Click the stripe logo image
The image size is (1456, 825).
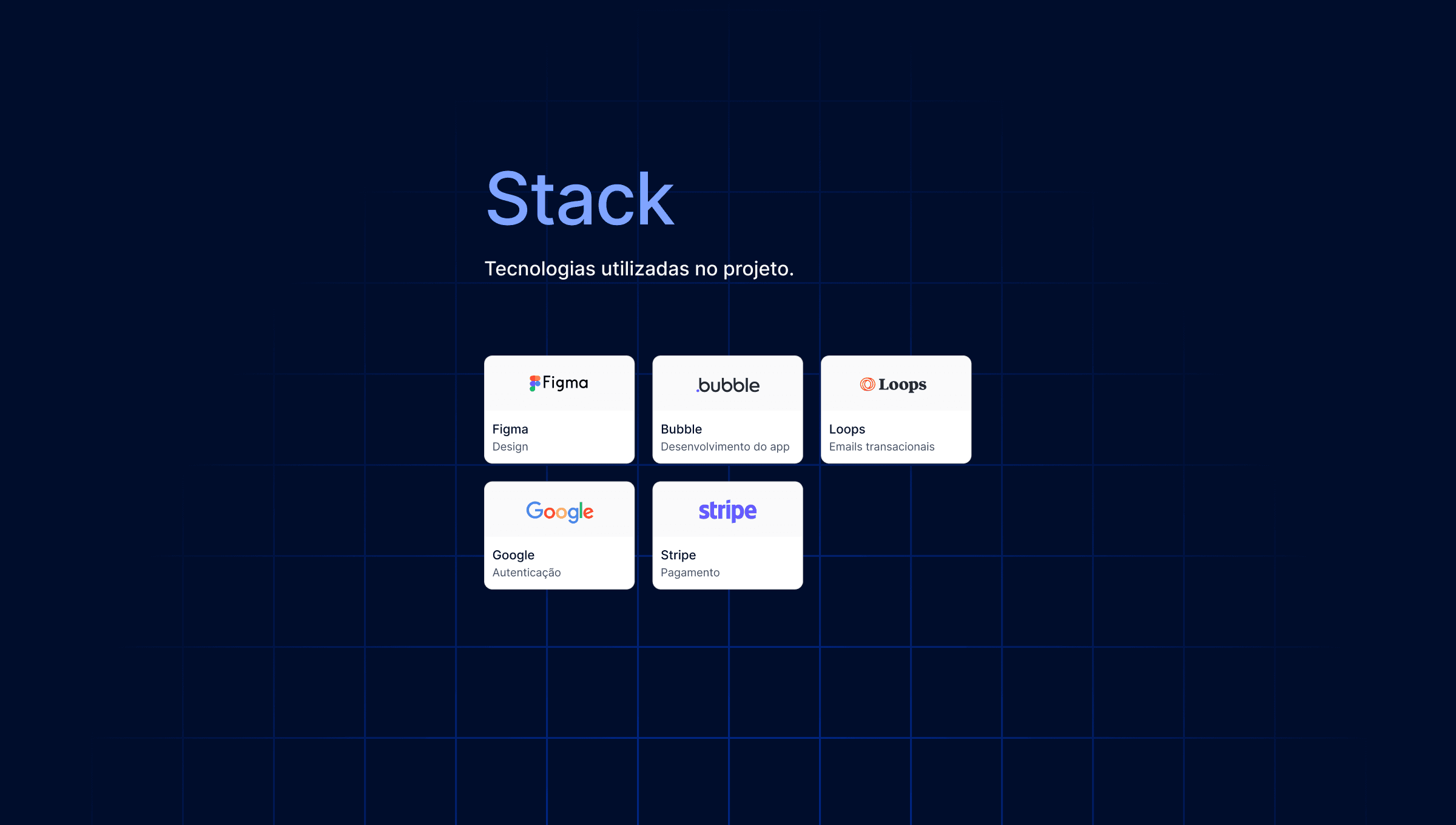727,511
